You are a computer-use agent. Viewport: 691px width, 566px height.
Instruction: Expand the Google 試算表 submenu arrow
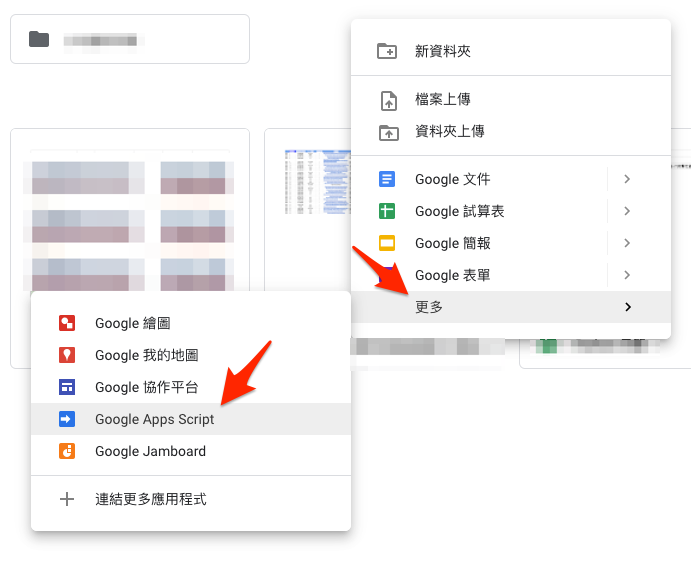(x=627, y=212)
